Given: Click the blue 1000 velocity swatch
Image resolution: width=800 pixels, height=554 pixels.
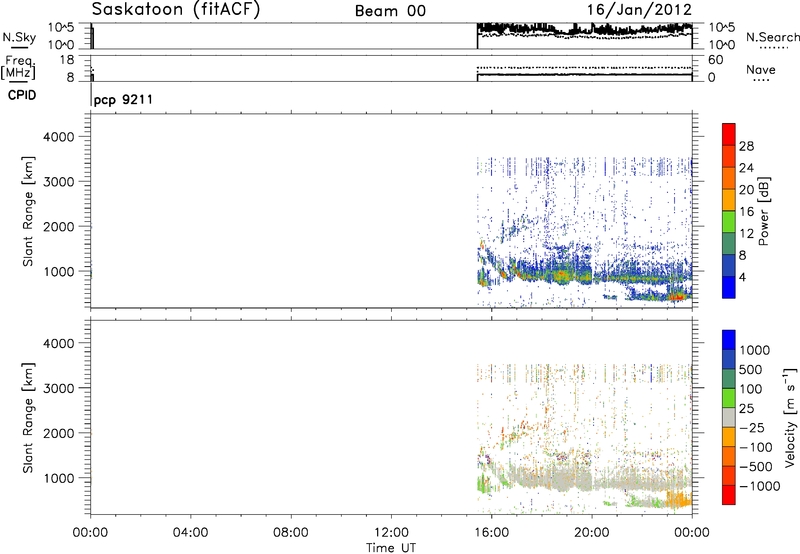Looking at the screenshot, I should coord(729,340).
